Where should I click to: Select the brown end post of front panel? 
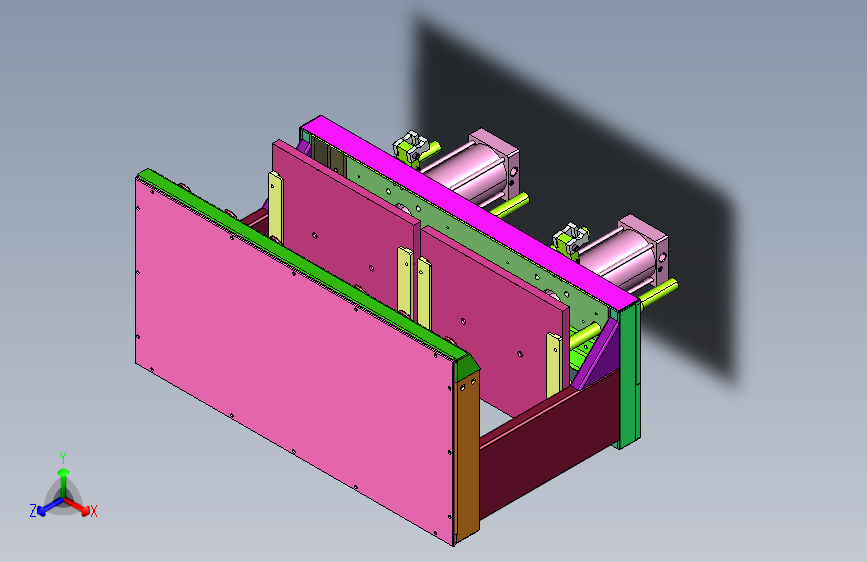pyautogui.click(x=467, y=456)
